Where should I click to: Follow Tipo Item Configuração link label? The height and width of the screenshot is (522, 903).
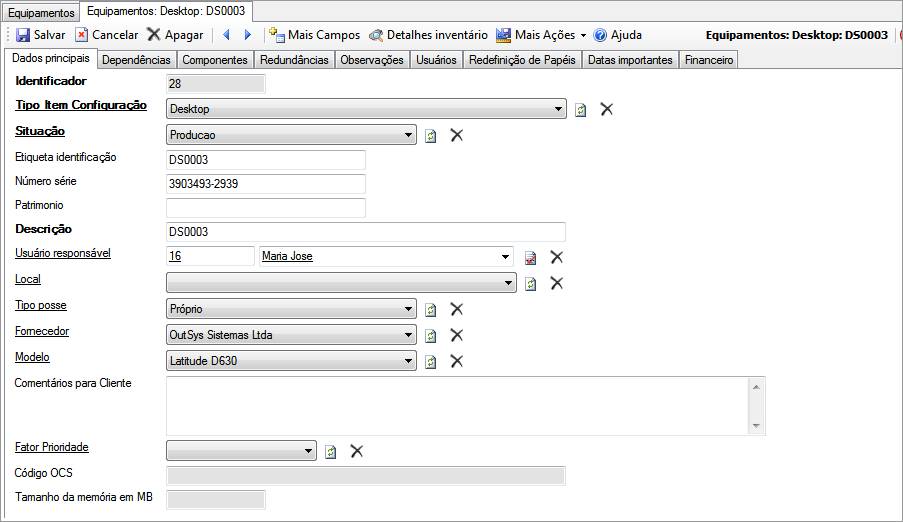coord(81,105)
